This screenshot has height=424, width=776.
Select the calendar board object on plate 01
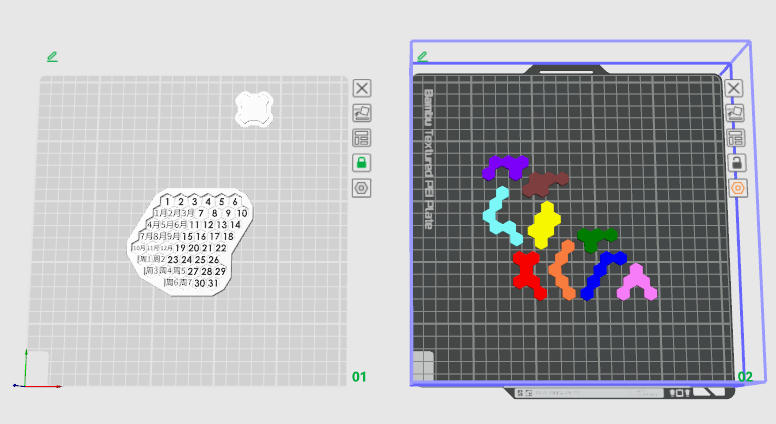coord(191,242)
